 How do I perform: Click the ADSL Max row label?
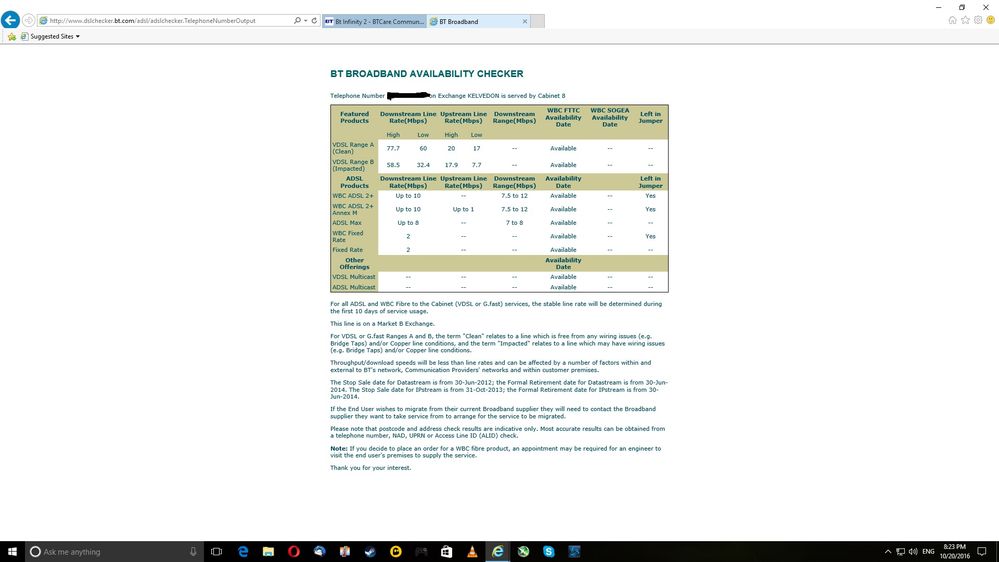pyautogui.click(x=347, y=223)
